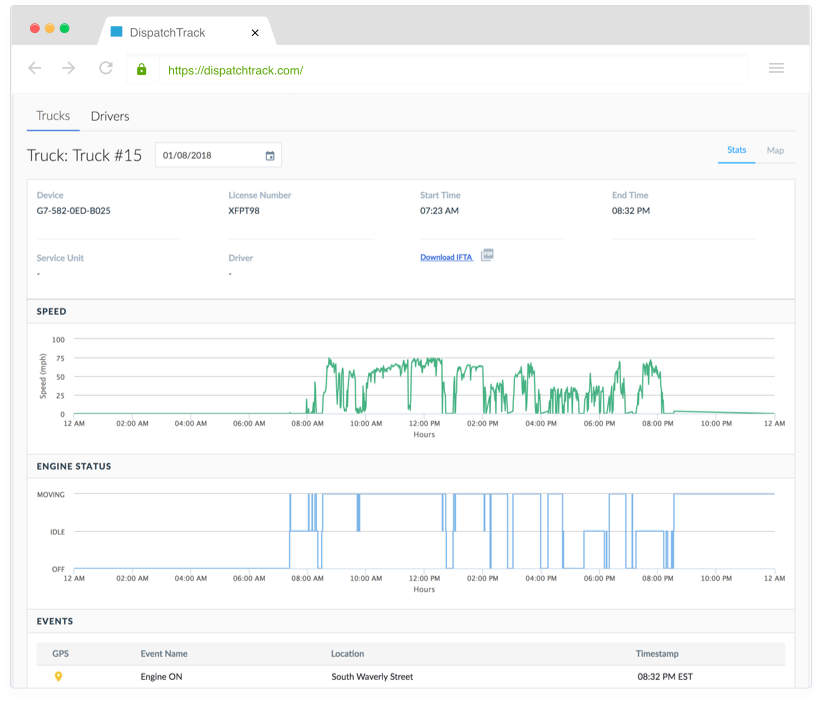Click the browser back arrow

35,68
